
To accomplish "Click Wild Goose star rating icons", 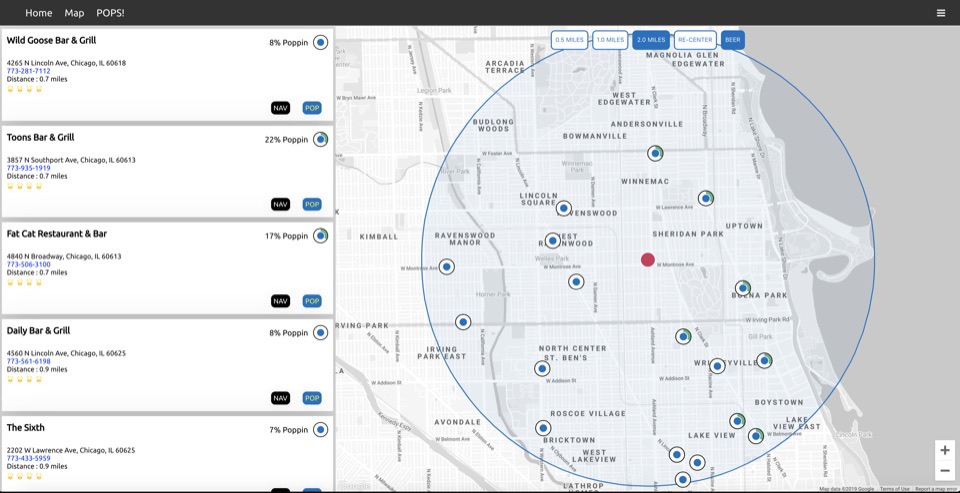I will coord(24,89).
